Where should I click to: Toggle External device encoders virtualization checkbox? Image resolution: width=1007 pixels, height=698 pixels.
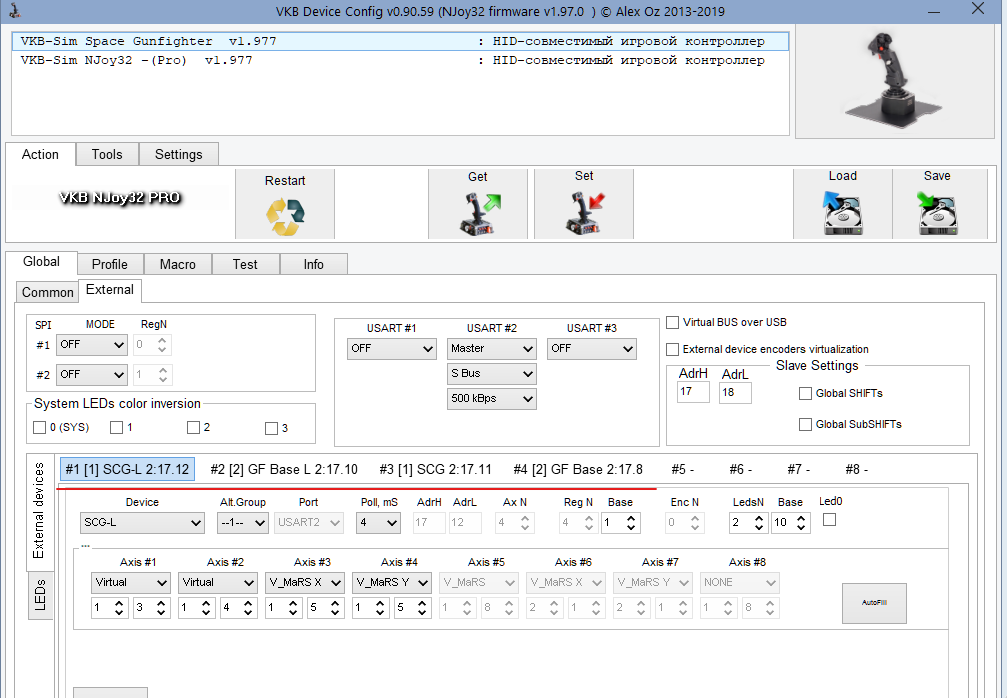[672, 349]
